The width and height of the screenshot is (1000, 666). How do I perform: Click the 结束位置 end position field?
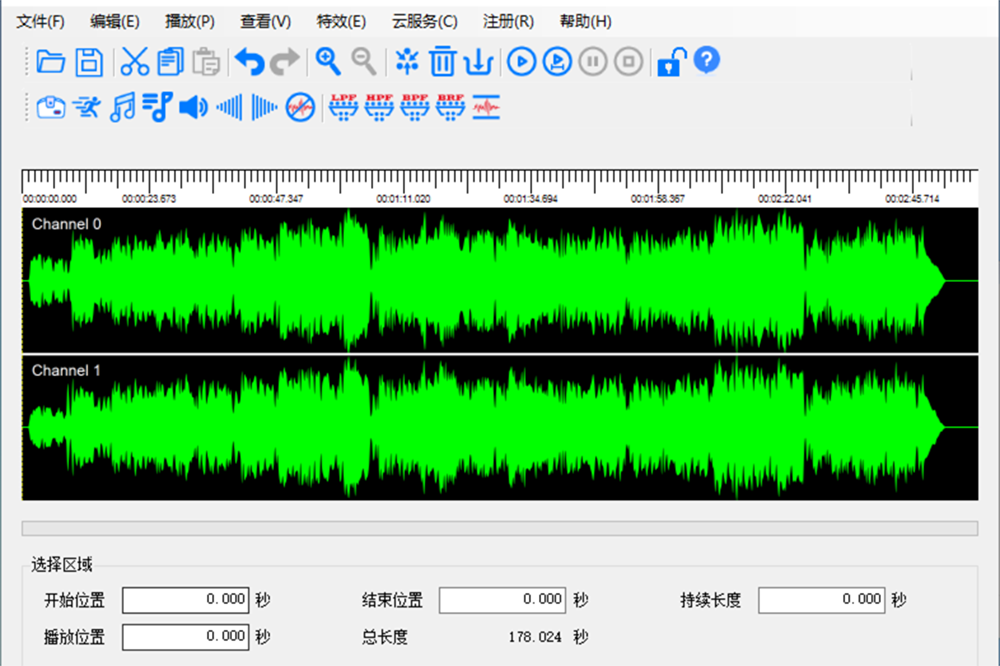(x=502, y=600)
